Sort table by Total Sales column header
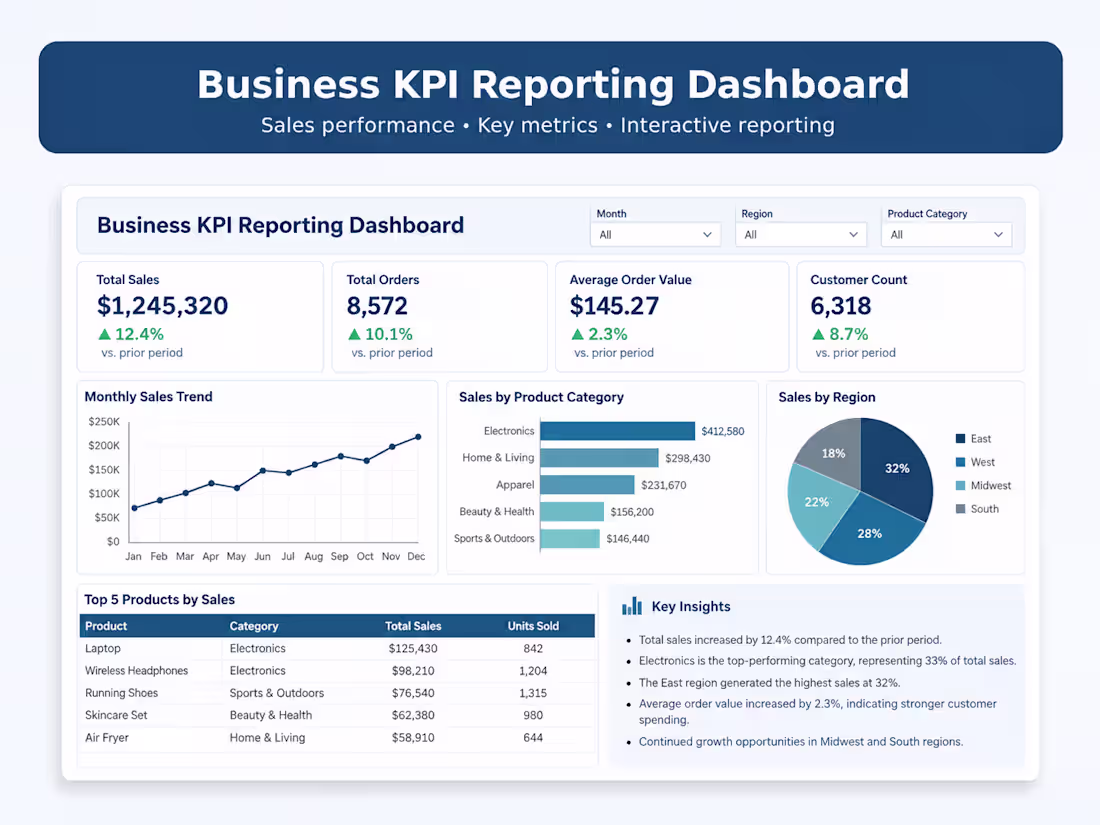 tap(412, 626)
